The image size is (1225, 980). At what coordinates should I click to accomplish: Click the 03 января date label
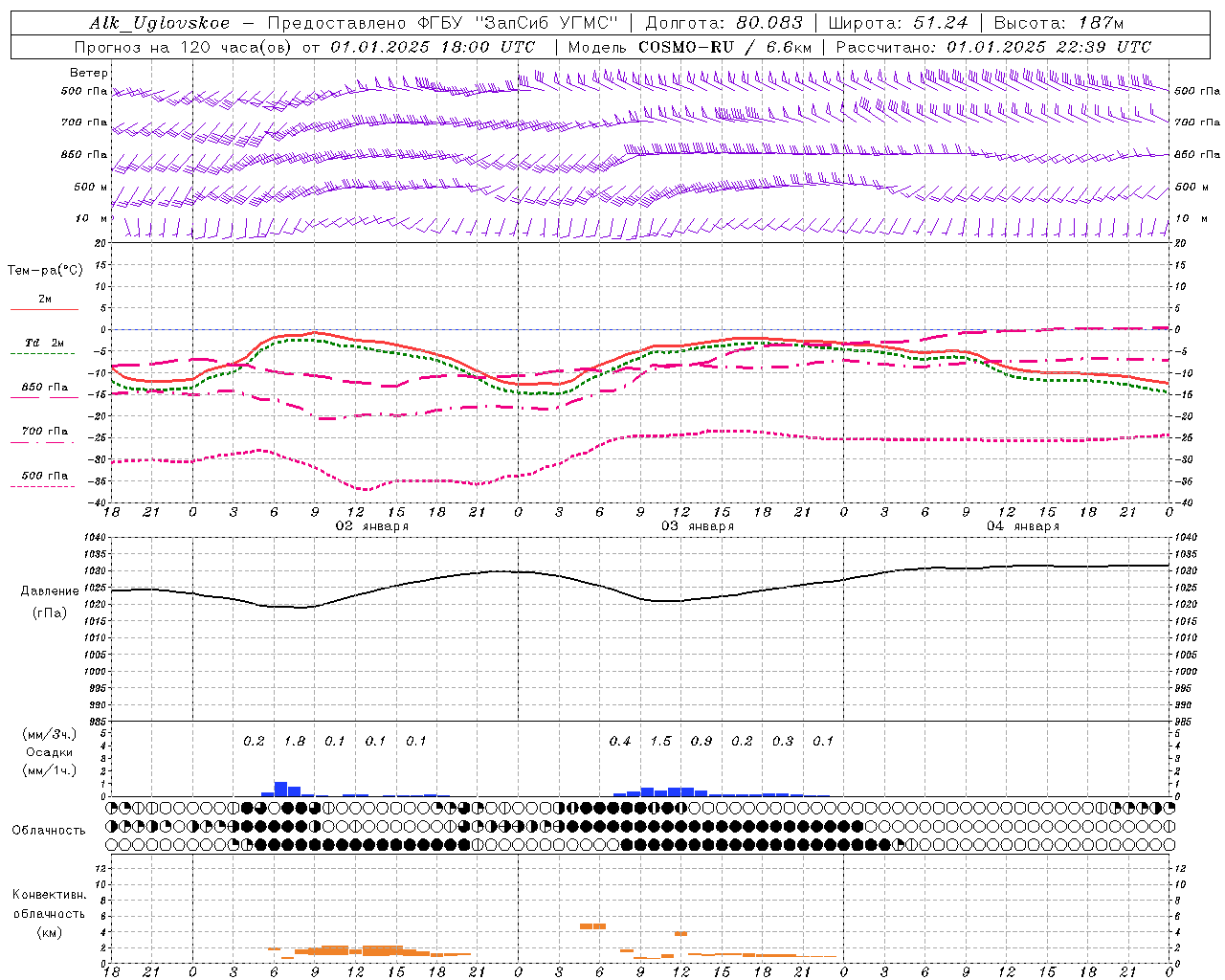(x=698, y=526)
